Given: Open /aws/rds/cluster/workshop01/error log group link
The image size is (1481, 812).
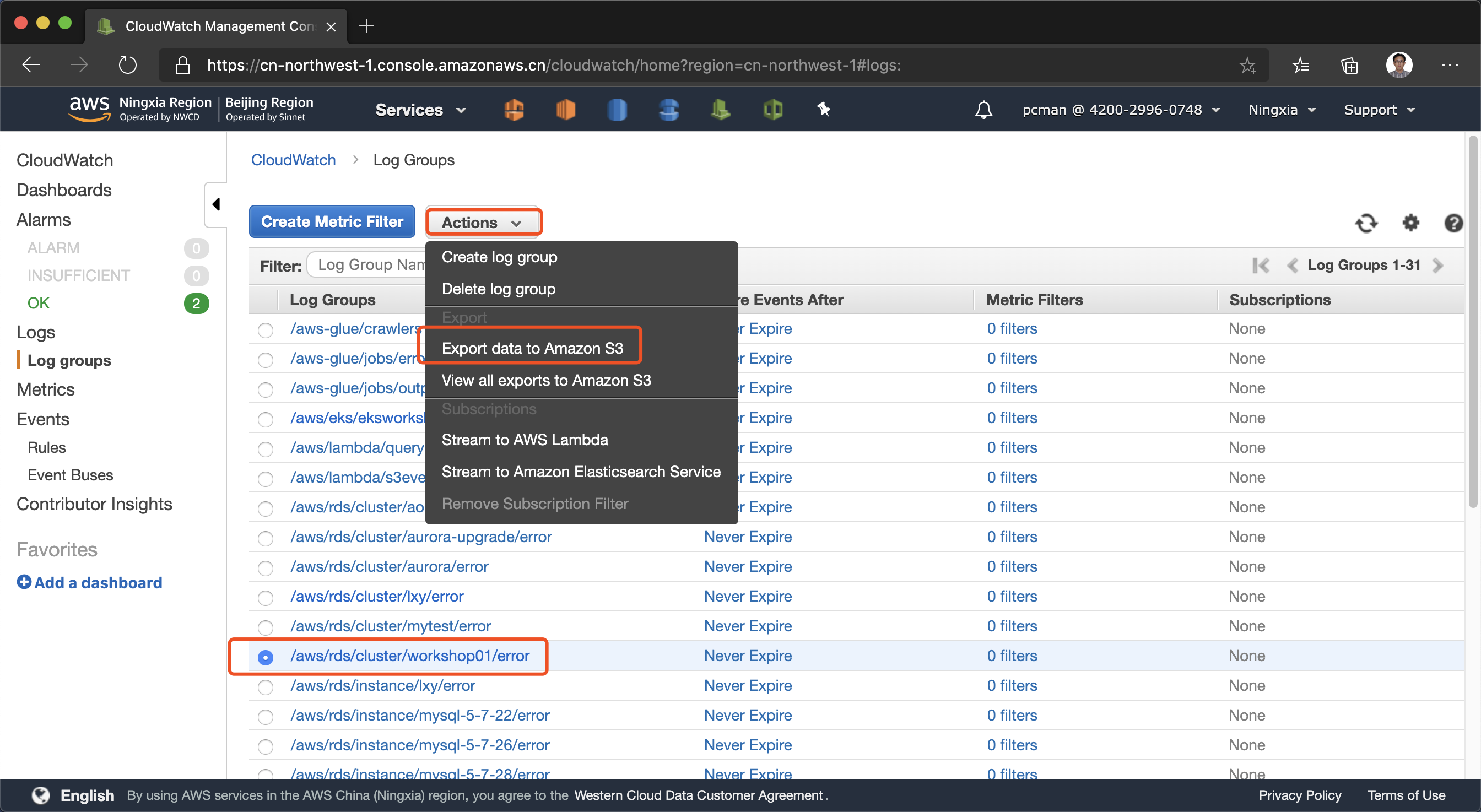Looking at the screenshot, I should point(409,656).
